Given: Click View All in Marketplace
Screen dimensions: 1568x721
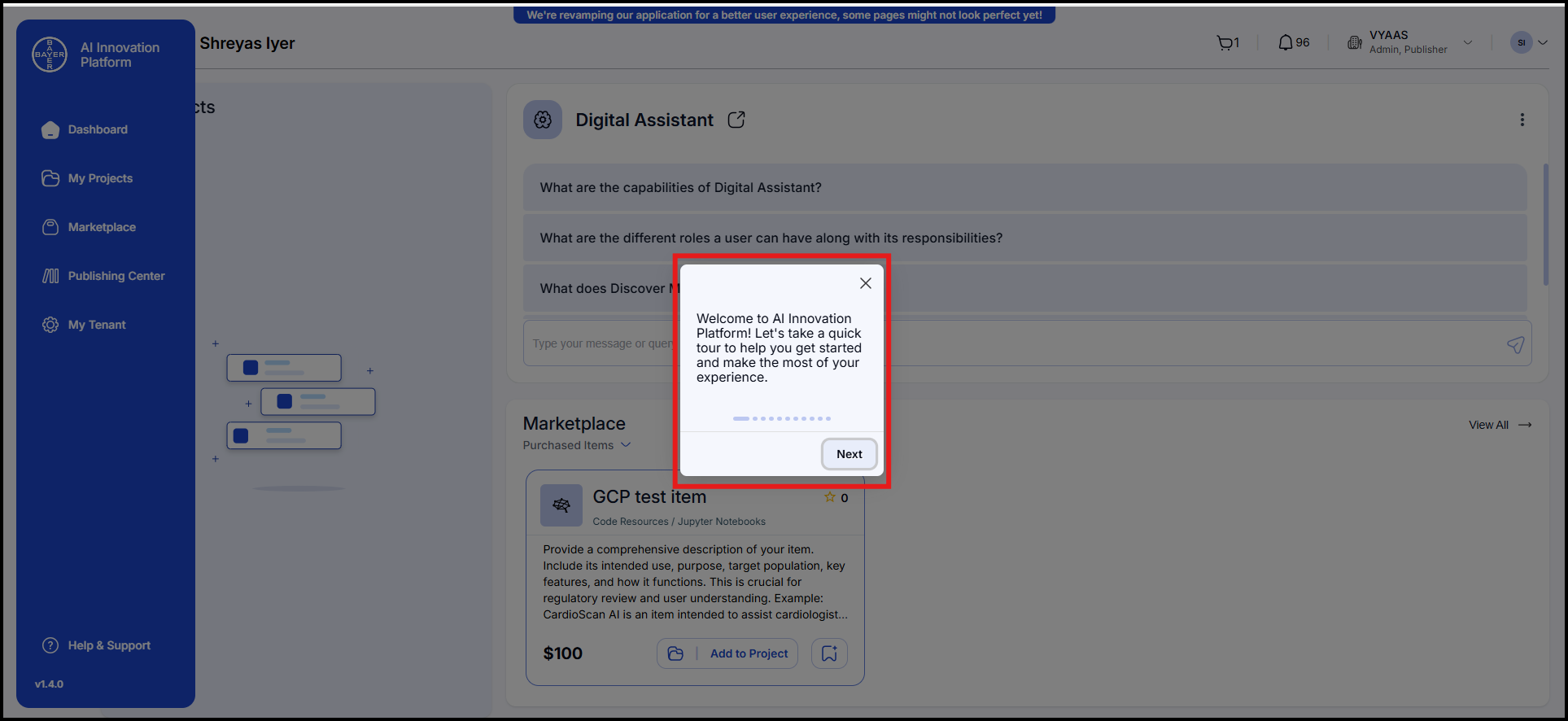Looking at the screenshot, I should coord(1500,425).
